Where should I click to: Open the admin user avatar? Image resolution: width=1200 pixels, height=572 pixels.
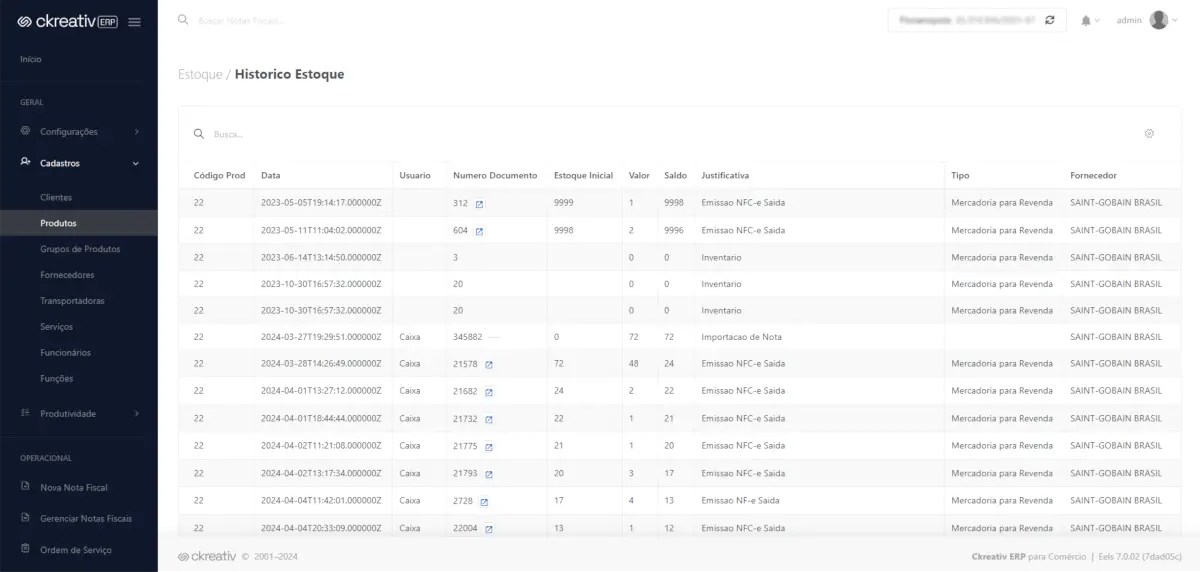tap(1159, 20)
